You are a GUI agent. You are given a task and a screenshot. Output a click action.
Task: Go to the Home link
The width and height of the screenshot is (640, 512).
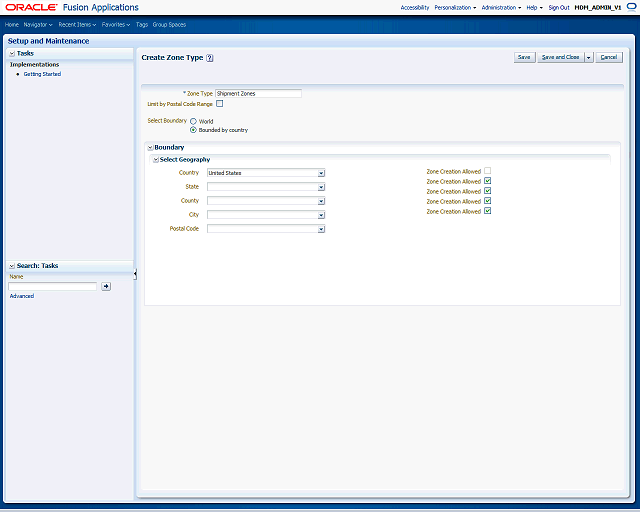pyautogui.click(x=11, y=25)
